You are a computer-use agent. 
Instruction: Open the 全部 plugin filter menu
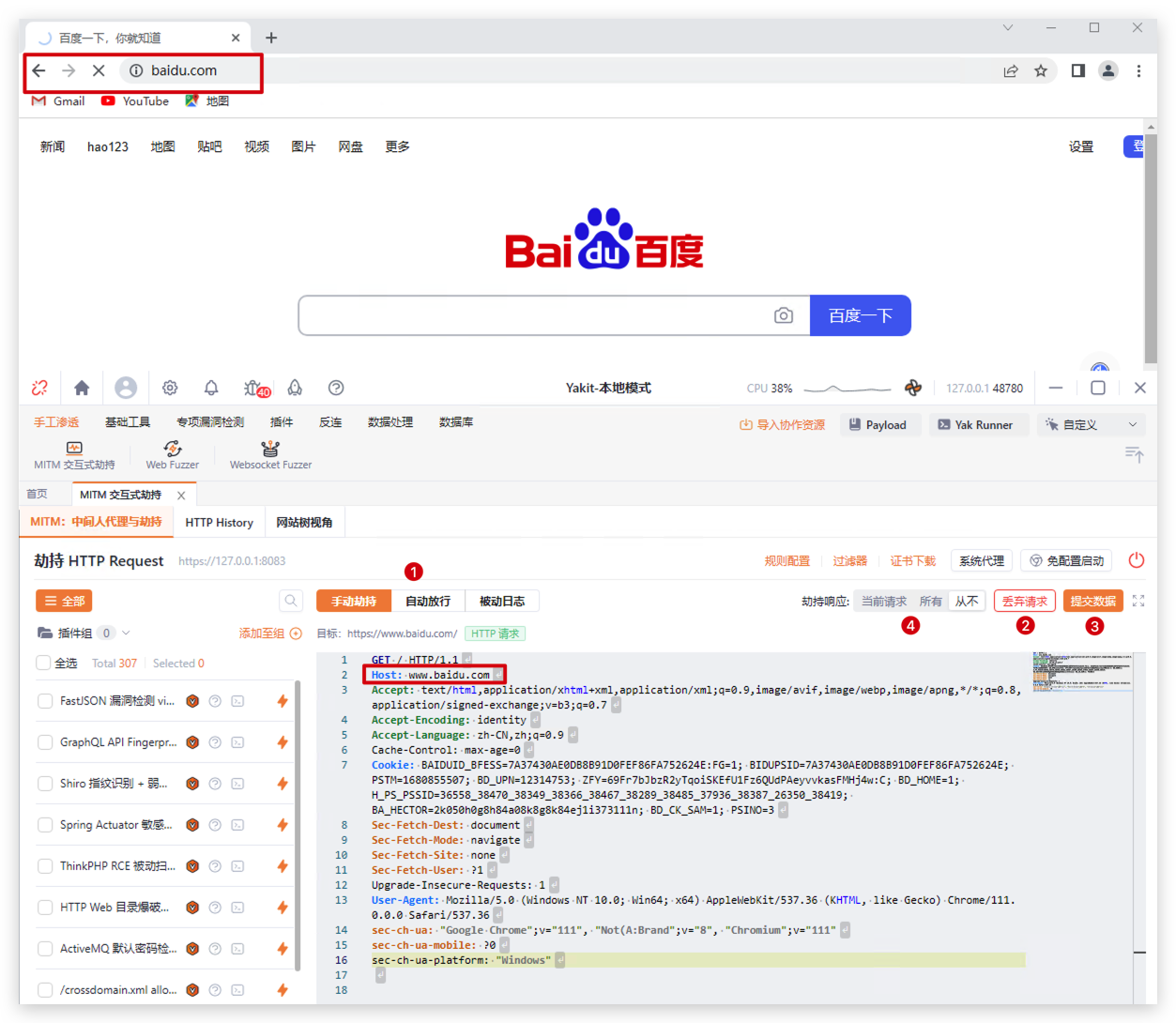(x=64, y=601)
